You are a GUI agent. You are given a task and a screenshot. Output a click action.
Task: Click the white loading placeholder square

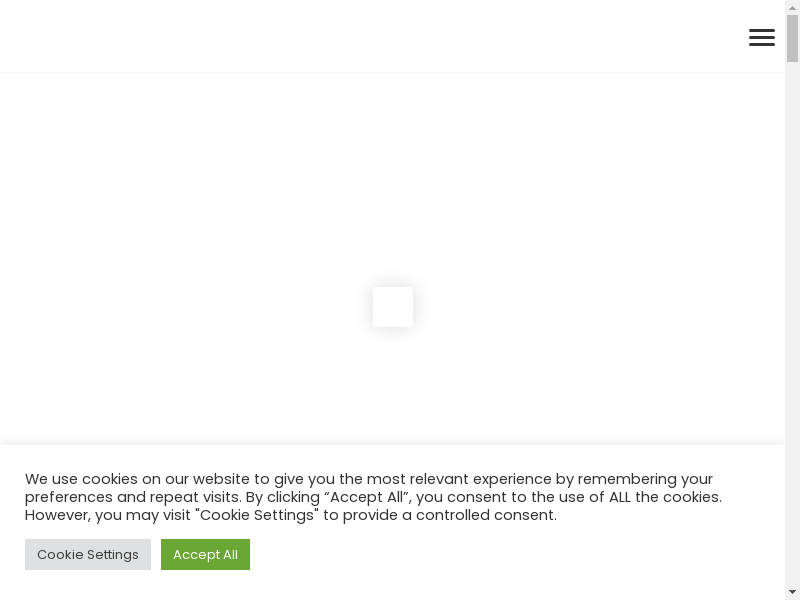pyautogui.click(x=393, y=307)
